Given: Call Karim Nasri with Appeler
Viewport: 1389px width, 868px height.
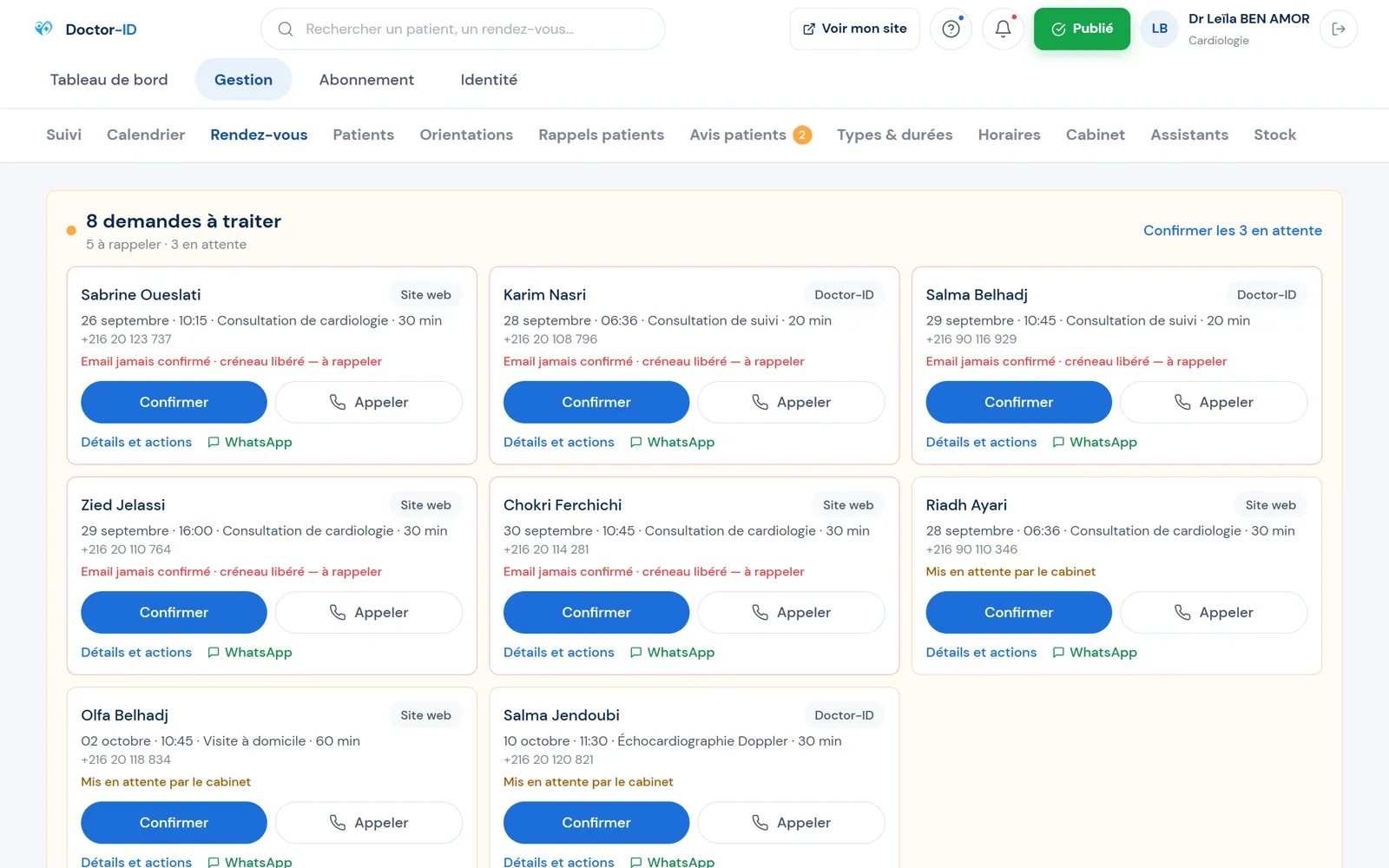Looking at the screenshot, I should click(792, 402).
